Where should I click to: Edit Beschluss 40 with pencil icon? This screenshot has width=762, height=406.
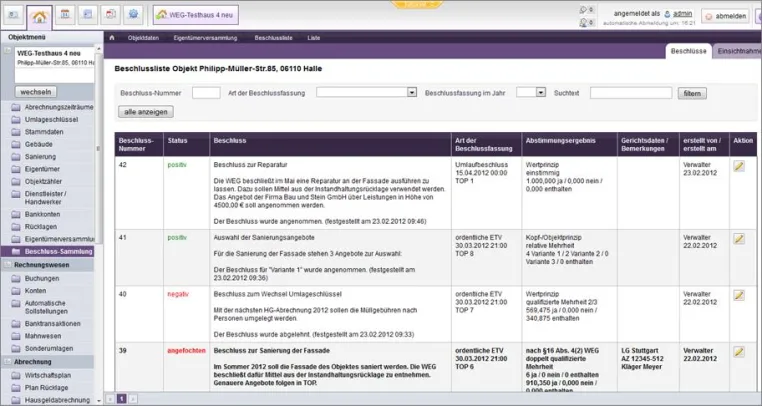coord(739,295)
